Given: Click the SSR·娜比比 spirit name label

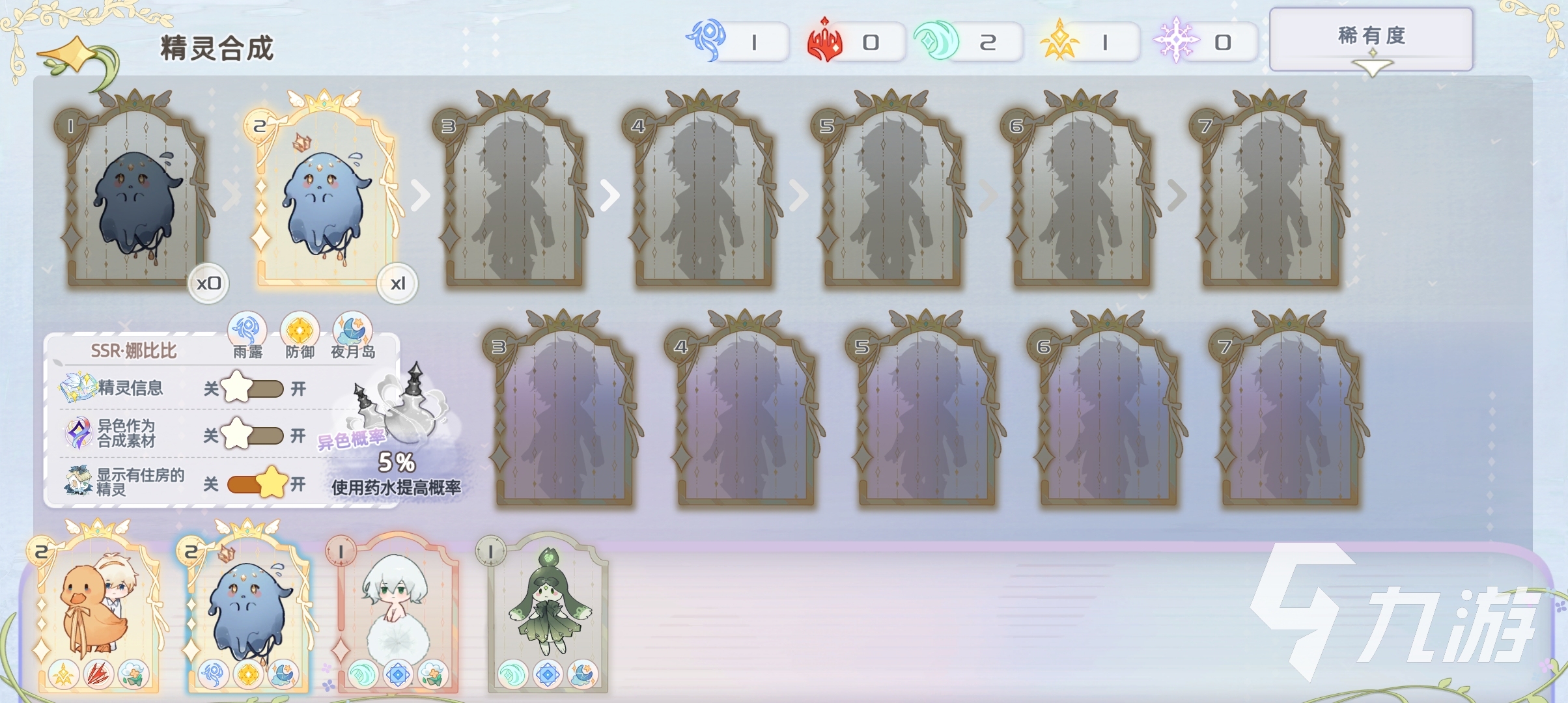Looking at the screenshot, I should click(x=133, y=351).
